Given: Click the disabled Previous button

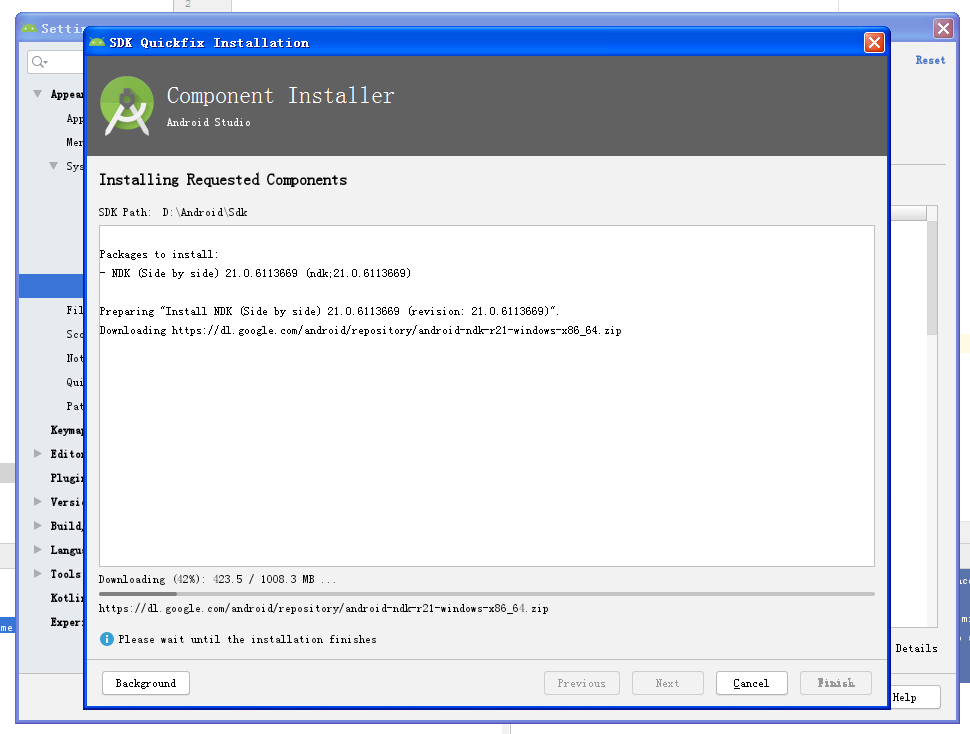Looking at the screenshot, I should (582, 683).
